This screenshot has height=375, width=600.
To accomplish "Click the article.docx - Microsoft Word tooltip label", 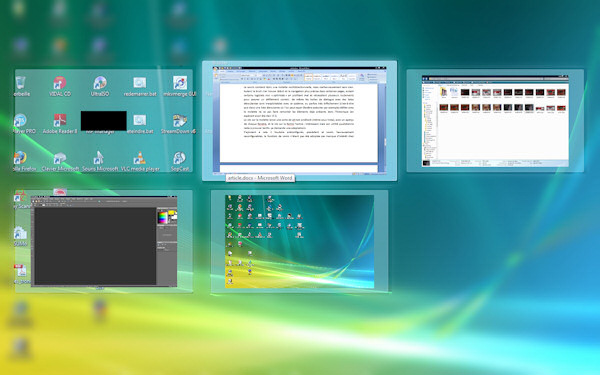I will click(260, 178).
